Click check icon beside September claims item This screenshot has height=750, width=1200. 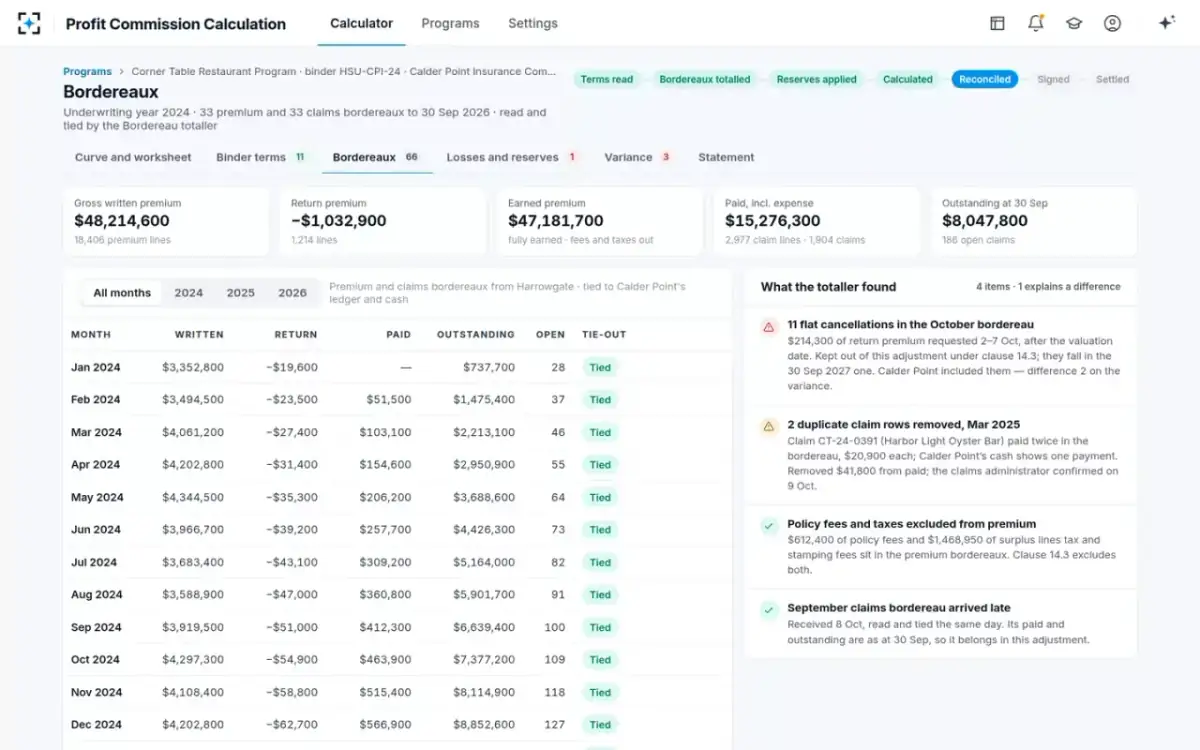[x=768, y=609]
